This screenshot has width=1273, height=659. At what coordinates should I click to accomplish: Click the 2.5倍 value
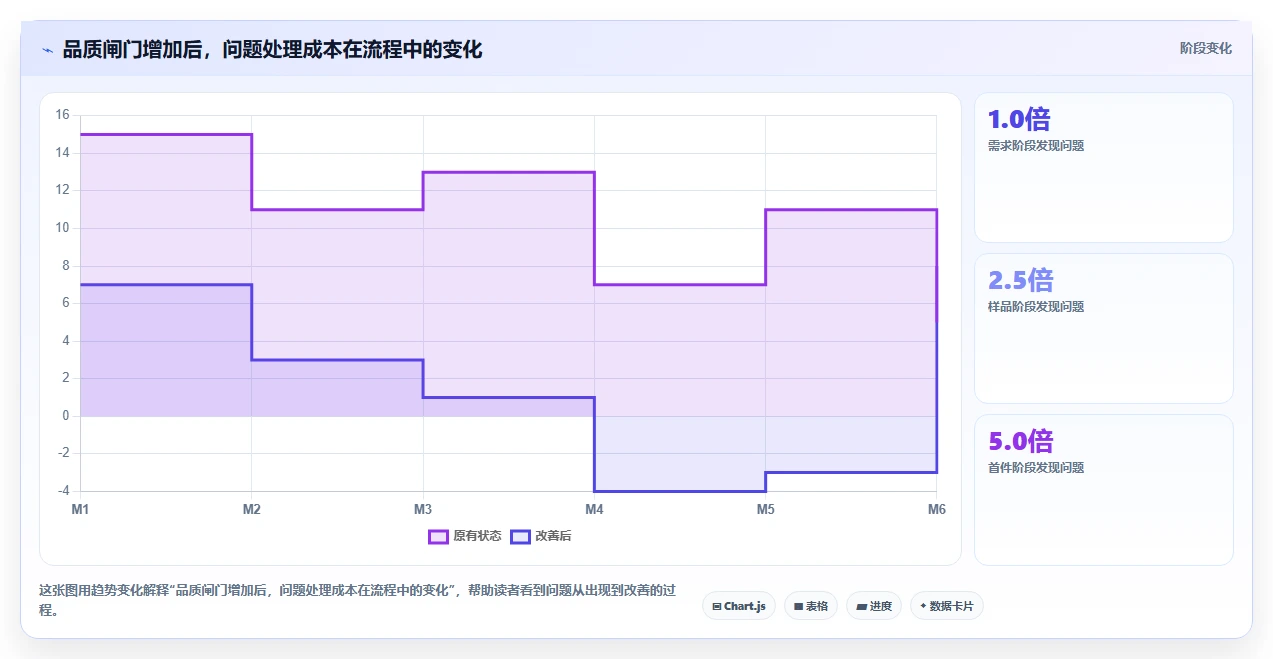pyautogui.click(x=1020, y=280)
